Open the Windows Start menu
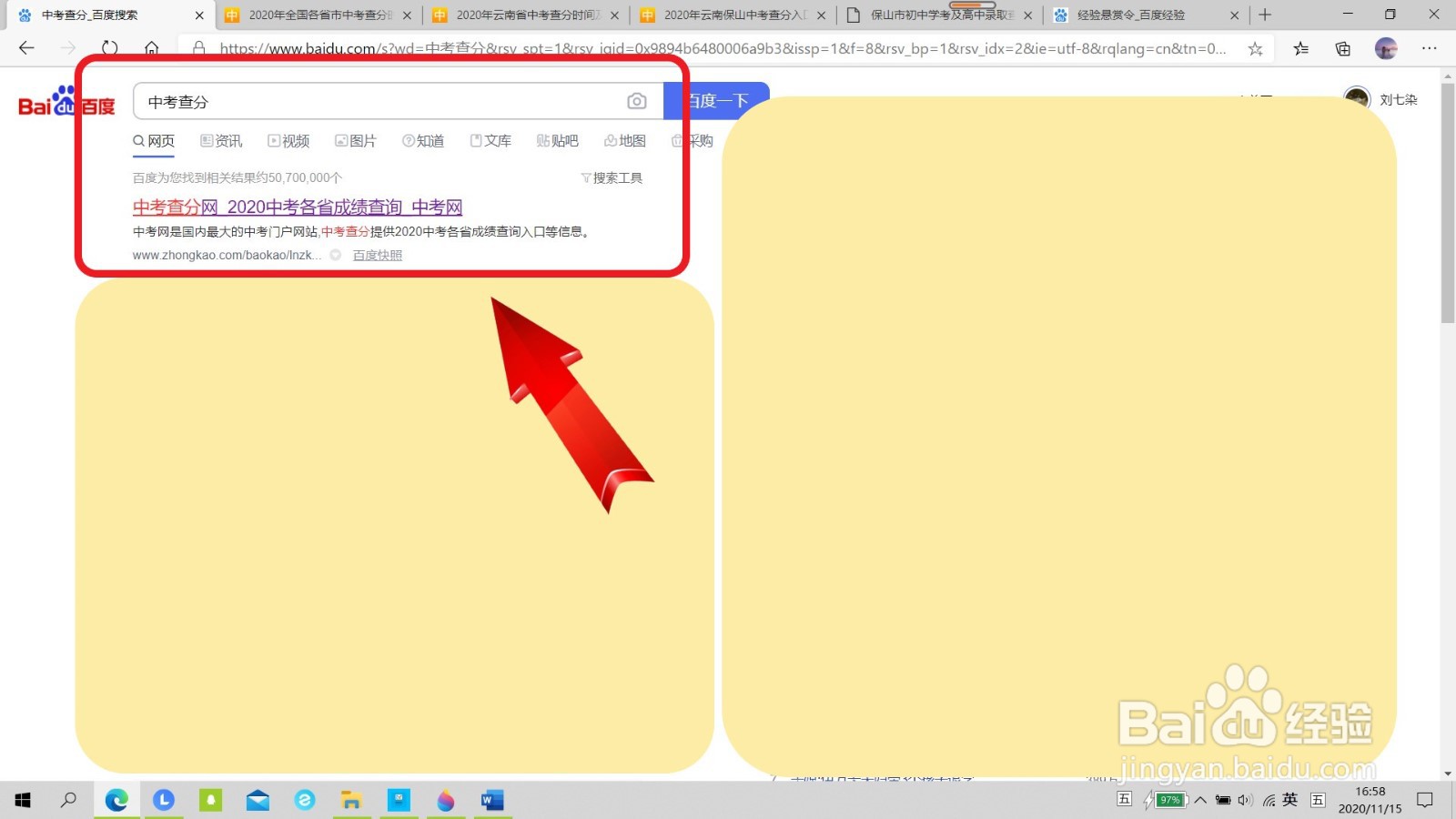Screen dimensions: 1456x819 [x=23, y=800]
